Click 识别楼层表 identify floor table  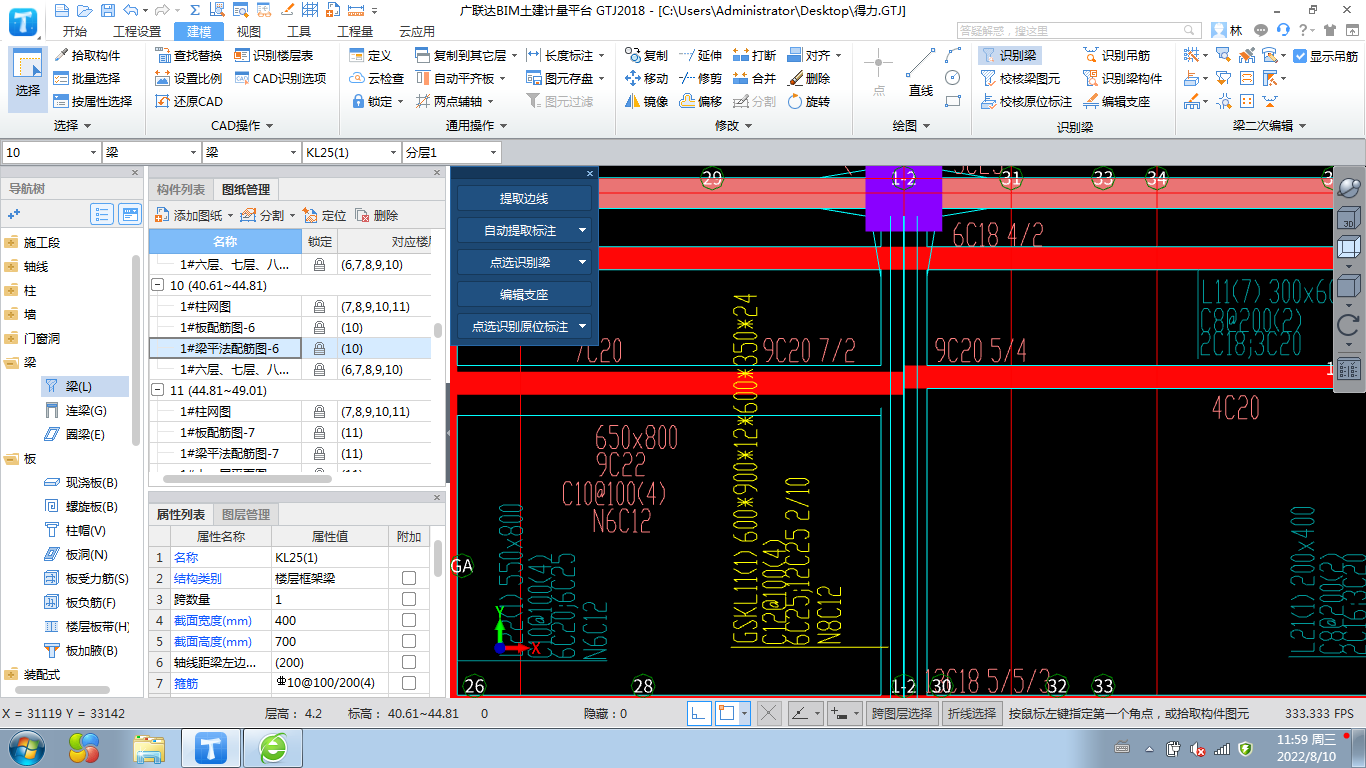pos(274,56)
